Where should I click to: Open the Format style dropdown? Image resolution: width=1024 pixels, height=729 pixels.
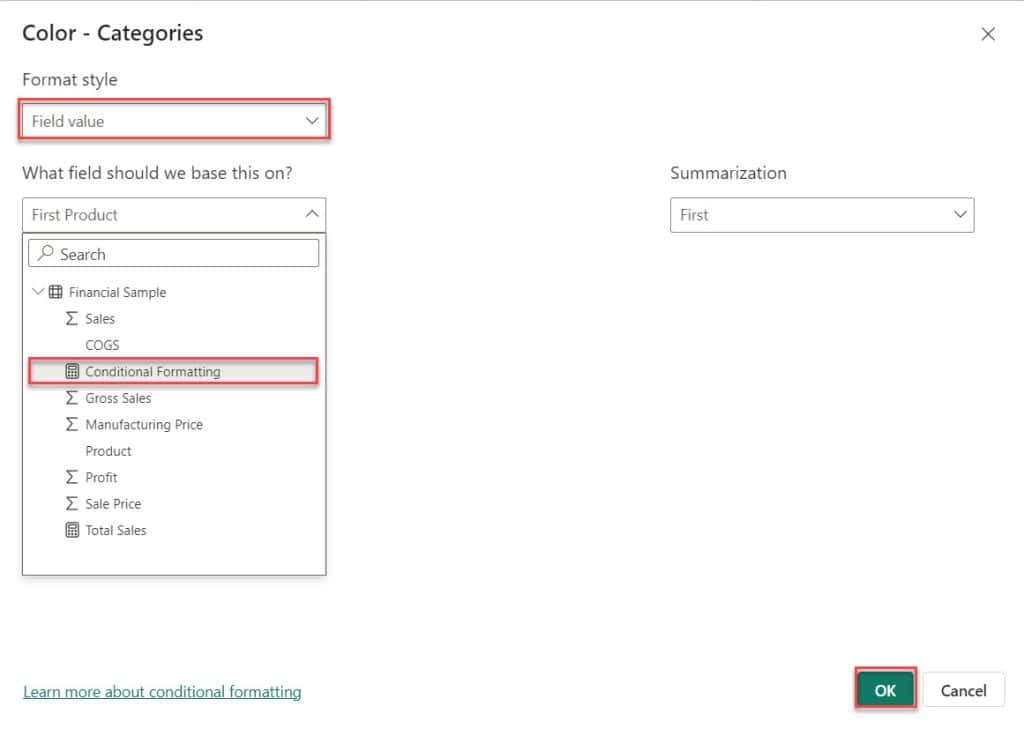174,121
